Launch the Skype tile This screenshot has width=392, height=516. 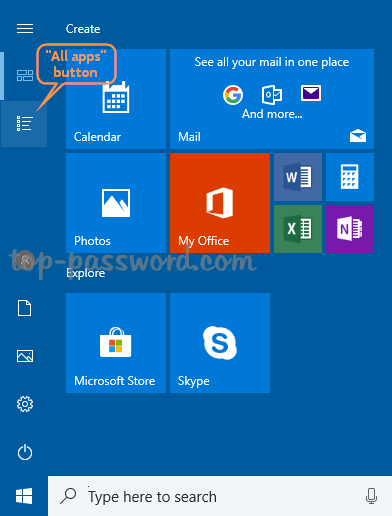(x=220, y=343)
